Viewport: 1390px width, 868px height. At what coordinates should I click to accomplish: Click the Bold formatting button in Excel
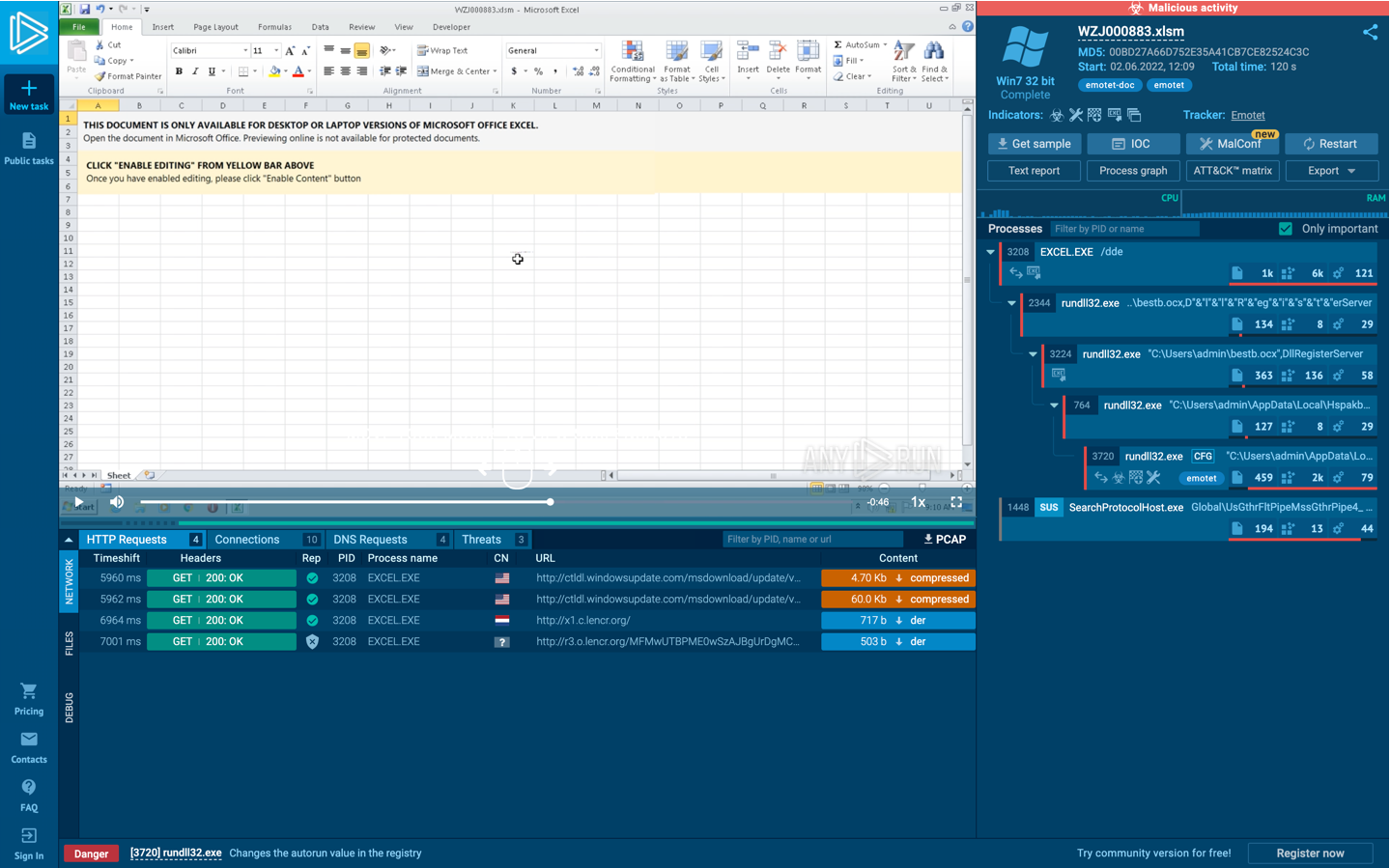pos(179,71)
